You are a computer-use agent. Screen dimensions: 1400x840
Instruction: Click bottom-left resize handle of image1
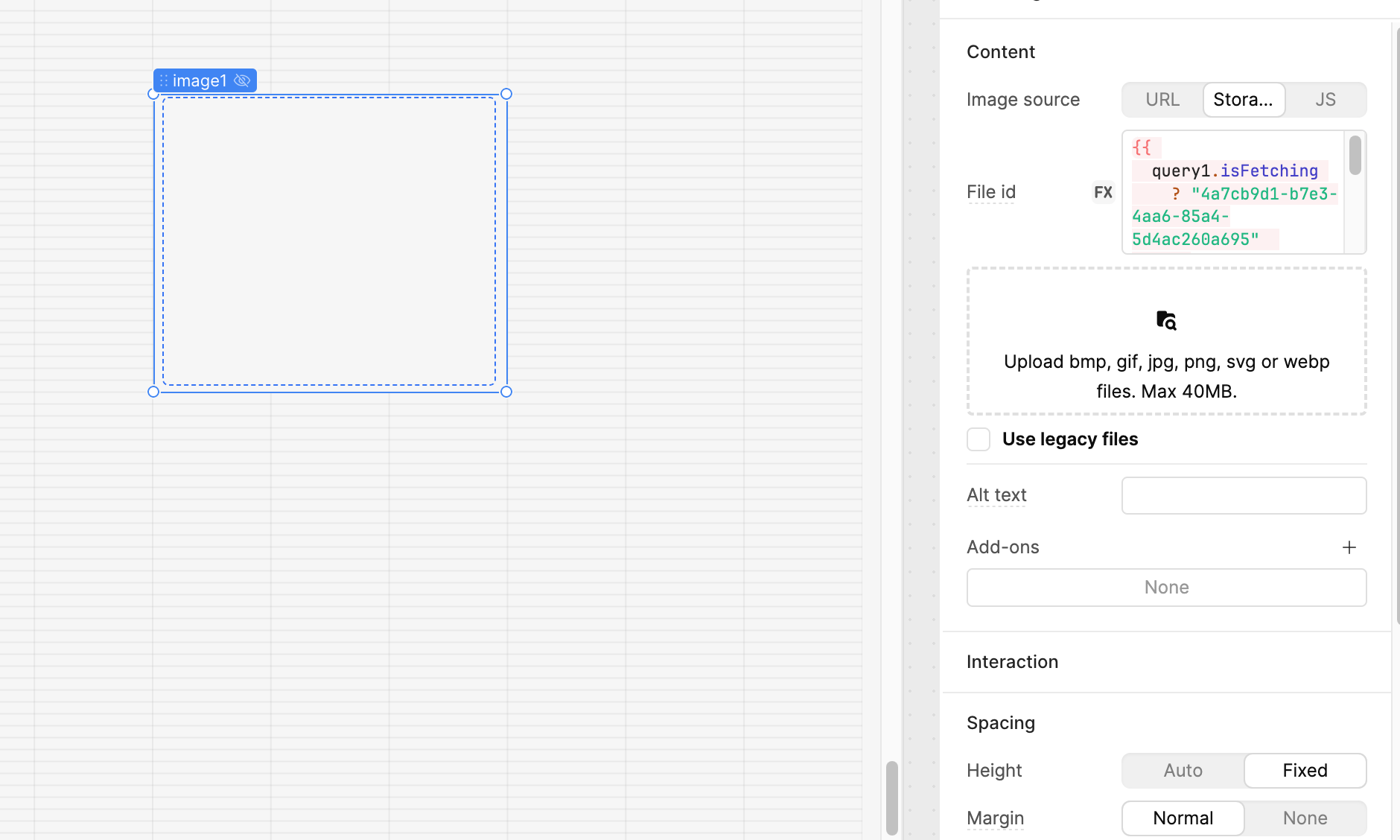(x=153, y=392)
